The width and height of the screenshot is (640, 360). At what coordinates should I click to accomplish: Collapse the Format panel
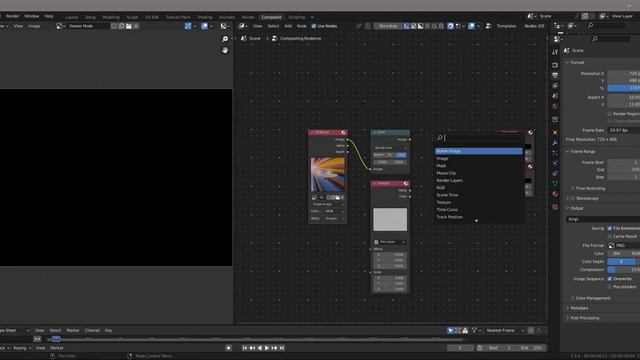pyautogui.click(x=577, y=62)
